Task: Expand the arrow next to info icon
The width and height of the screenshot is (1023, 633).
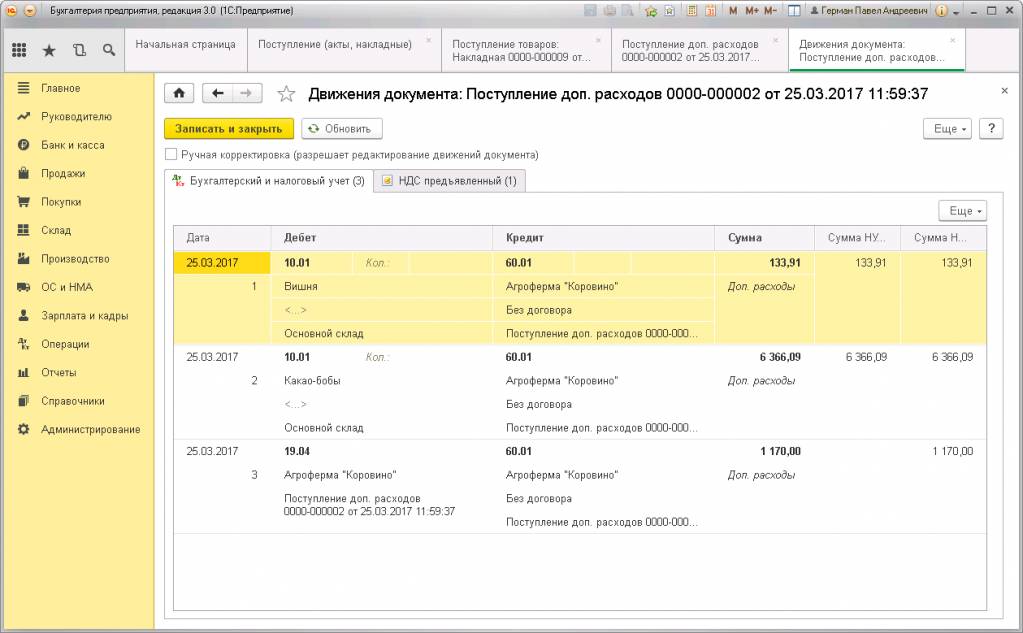Action: pyautogui.click(x=956, y=12)
